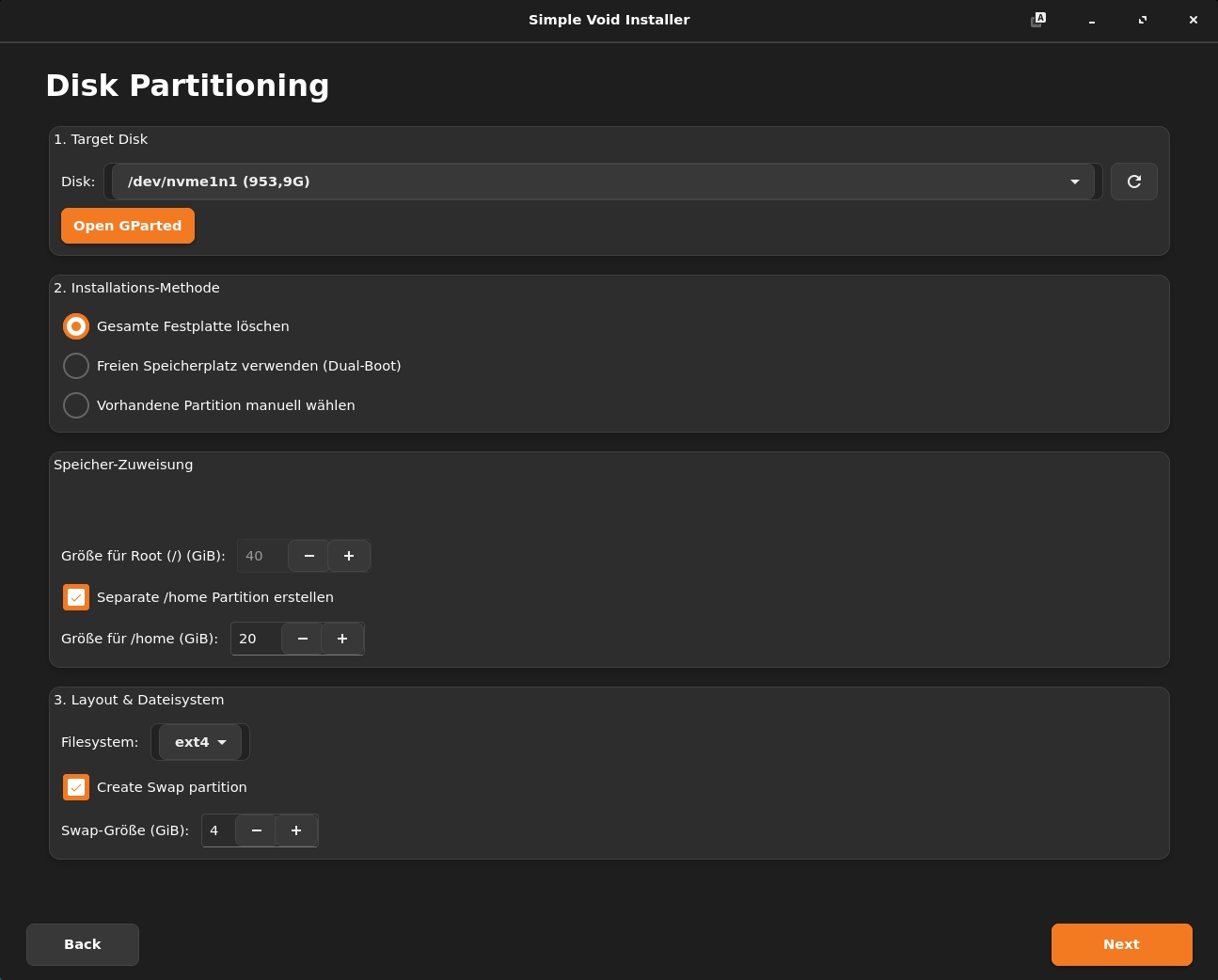Viewport: 1218px width, 980px height.
Task: Click the keyboard layout indicator icon
Action: tap(1037, 20)
